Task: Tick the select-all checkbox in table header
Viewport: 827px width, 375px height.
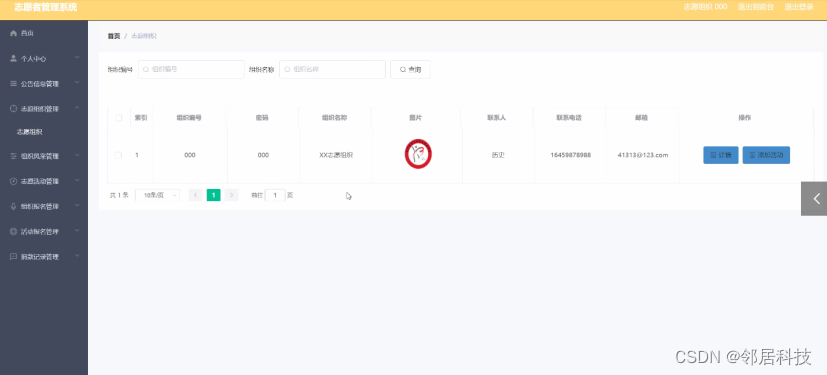Action: (119, 118)
